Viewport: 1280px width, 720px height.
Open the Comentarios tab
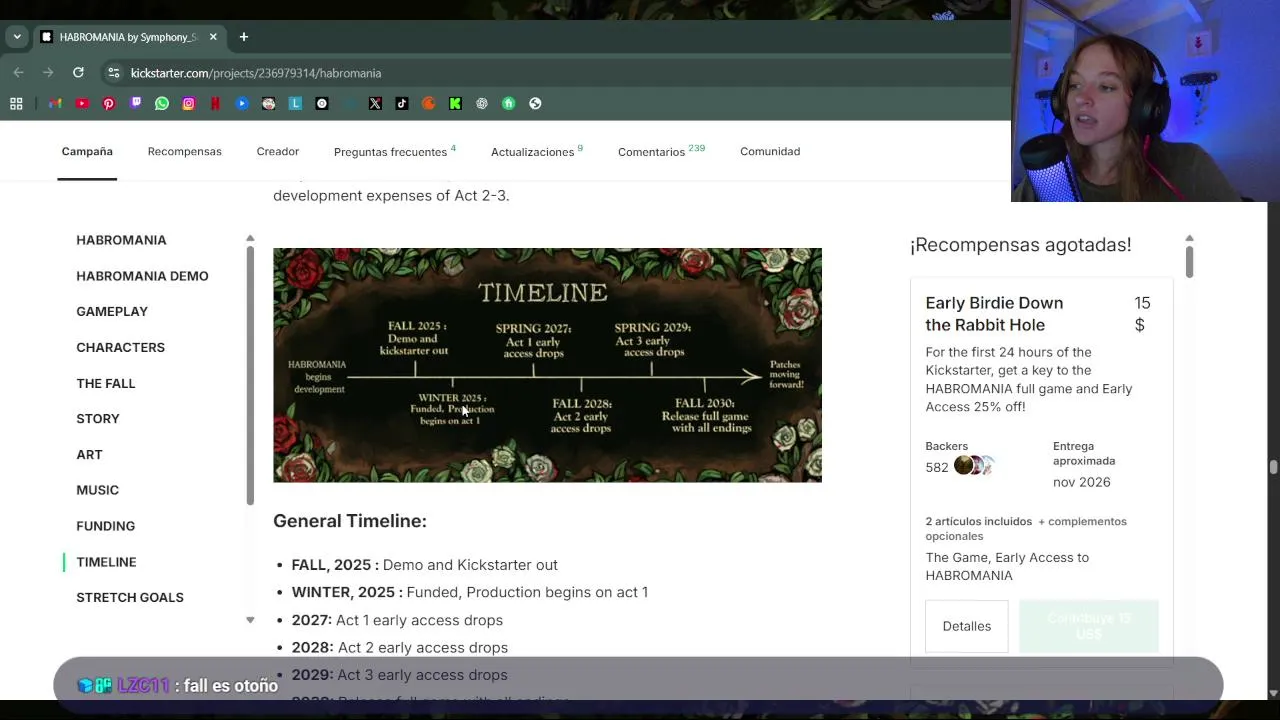coord(661,151)
